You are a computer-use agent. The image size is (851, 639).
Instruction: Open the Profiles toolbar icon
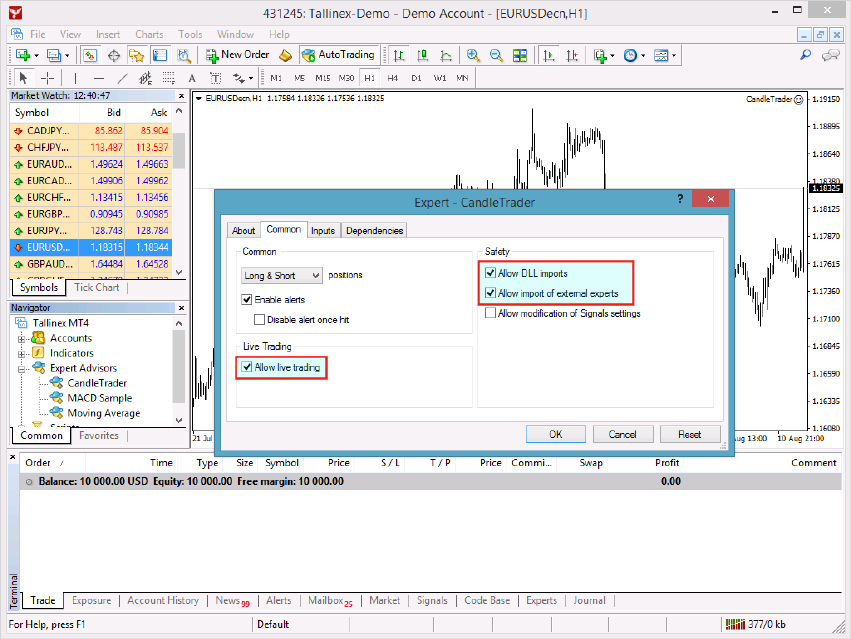[53, 55]
